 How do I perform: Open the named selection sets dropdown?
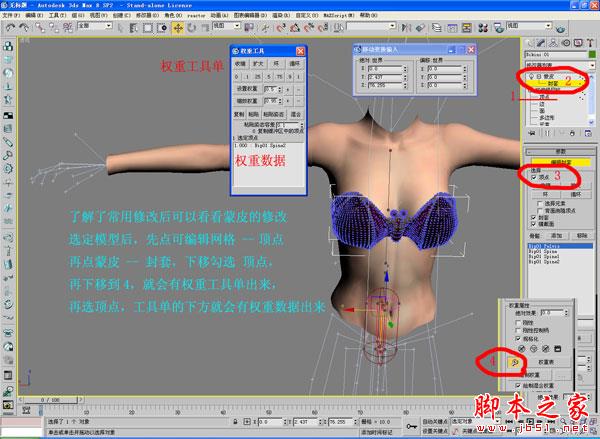pos(371,26)
